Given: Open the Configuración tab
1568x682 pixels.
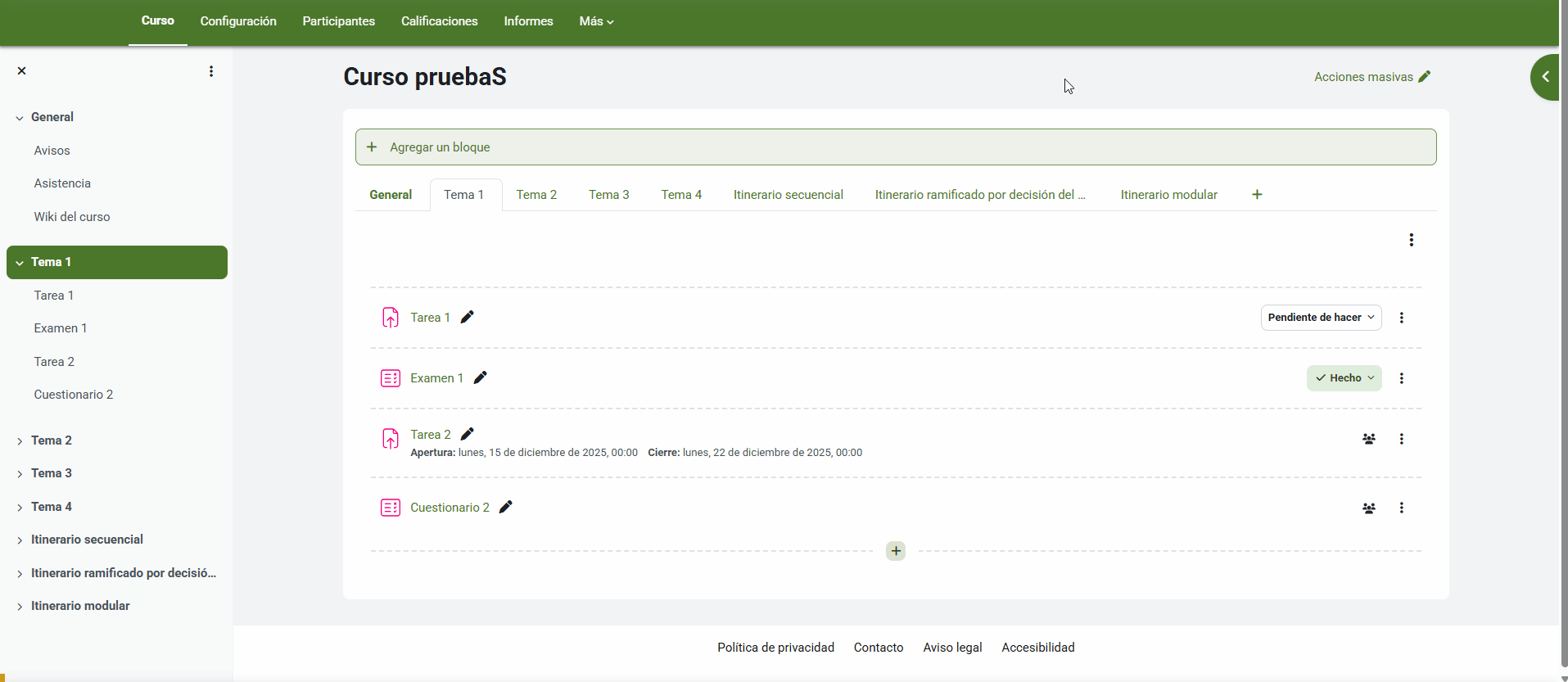Looking at the screenshot, I should point(238,21).
